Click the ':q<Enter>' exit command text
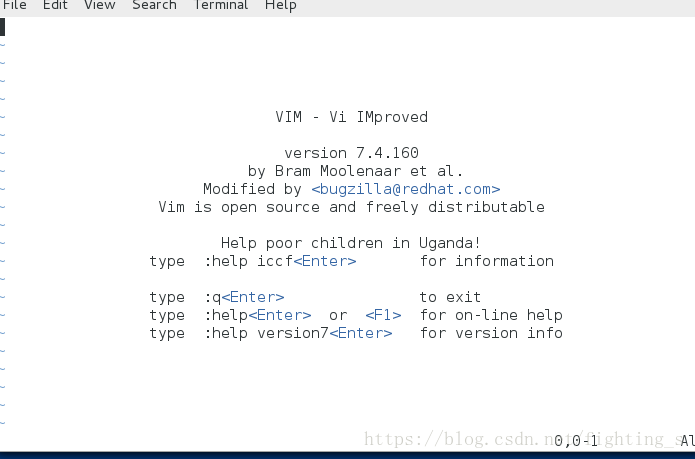 pyautogui.click(x=244, y=297)
